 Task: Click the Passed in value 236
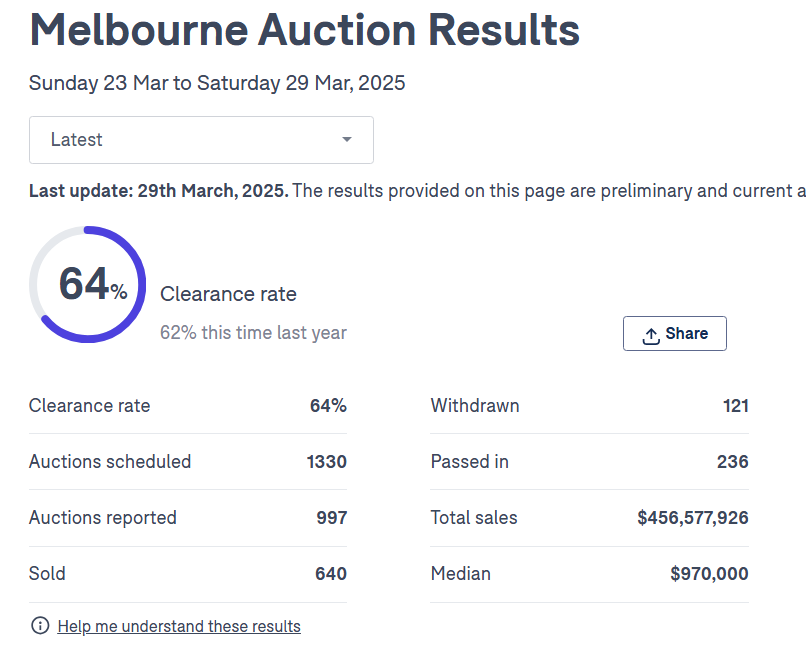(733, 462)
